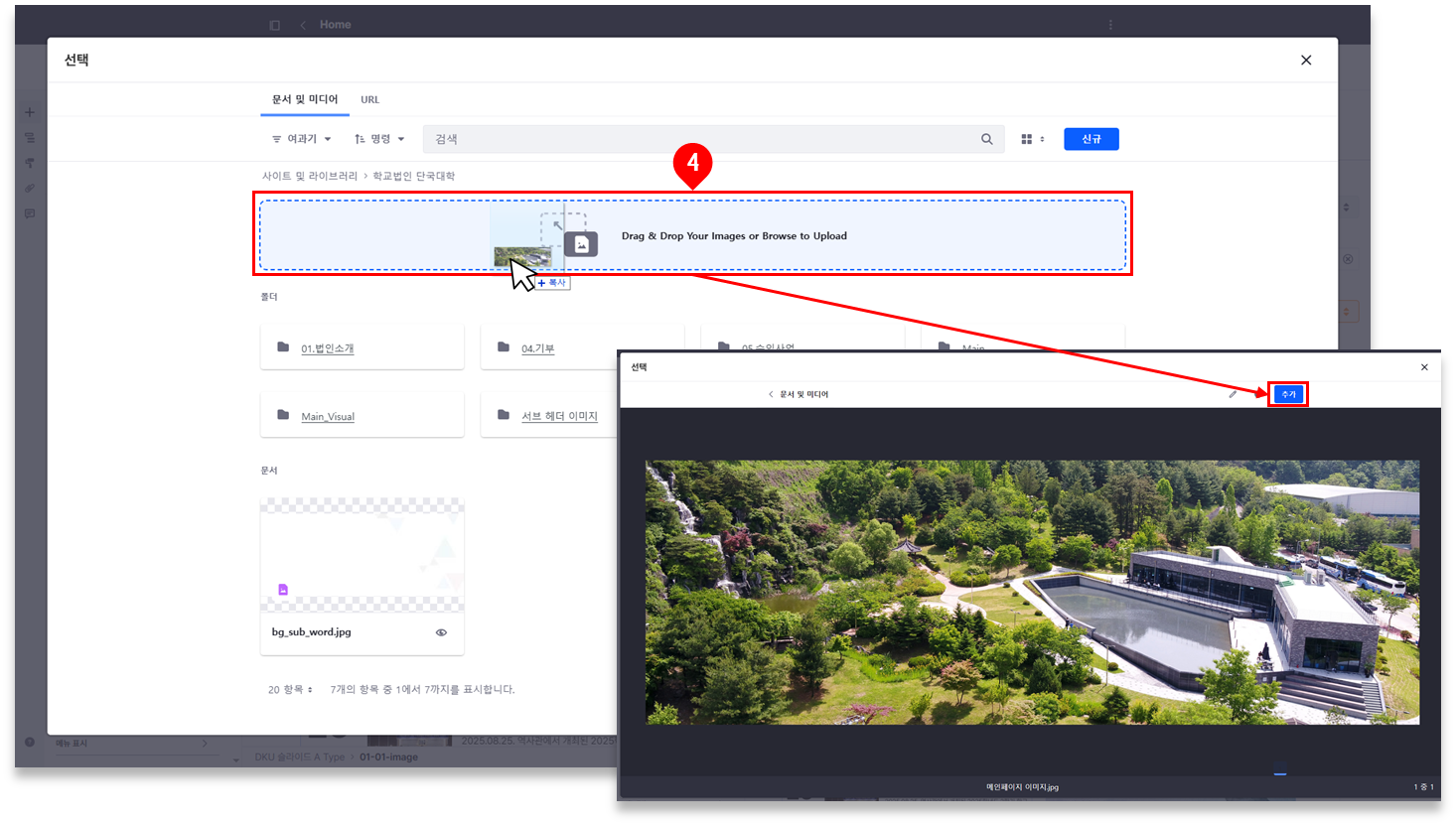Click the back arrow to 문서 및 미디어
This screenshot has height=826, width=1456.
(771, 394)
